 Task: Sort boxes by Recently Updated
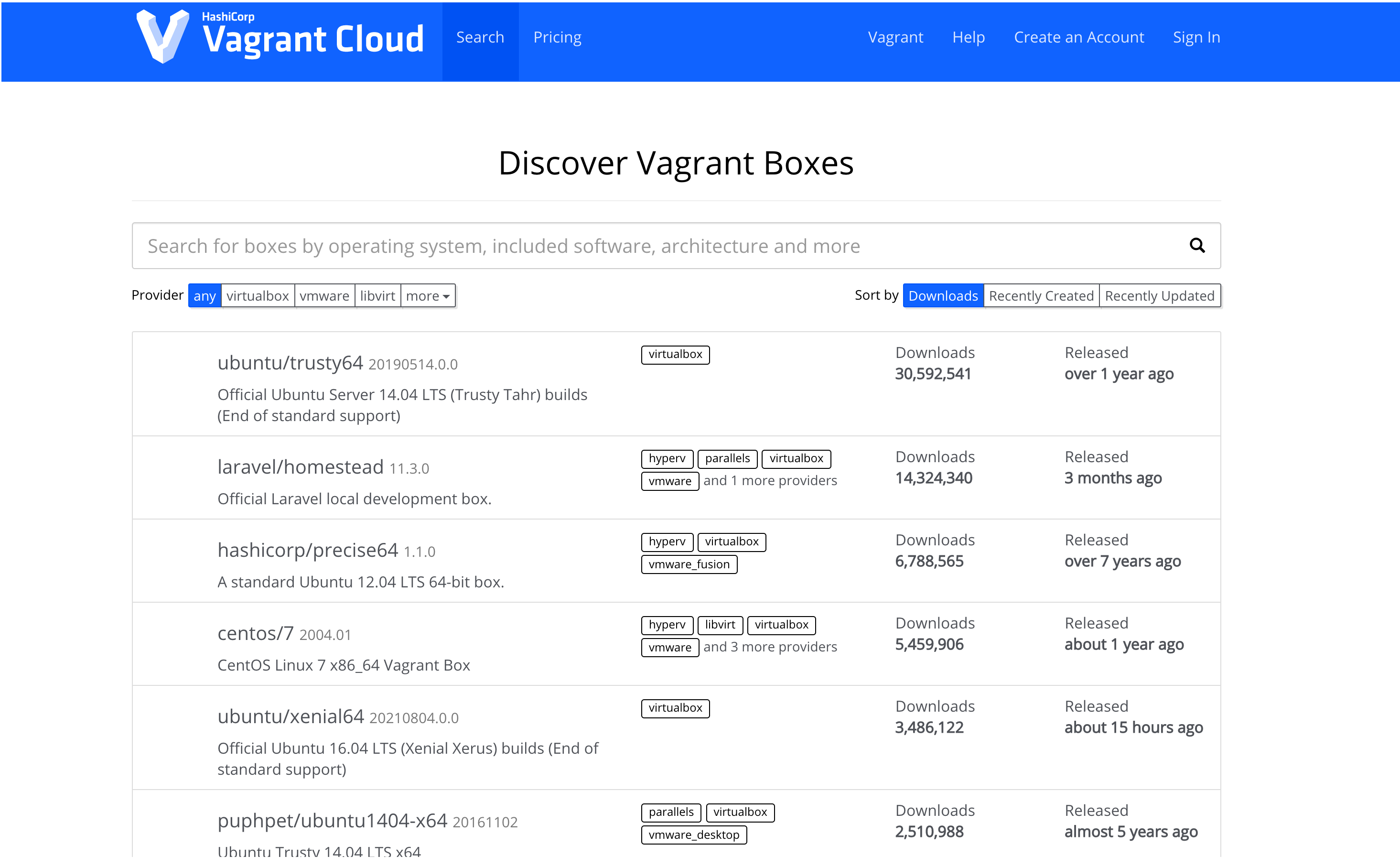[x=1159, y=296]
